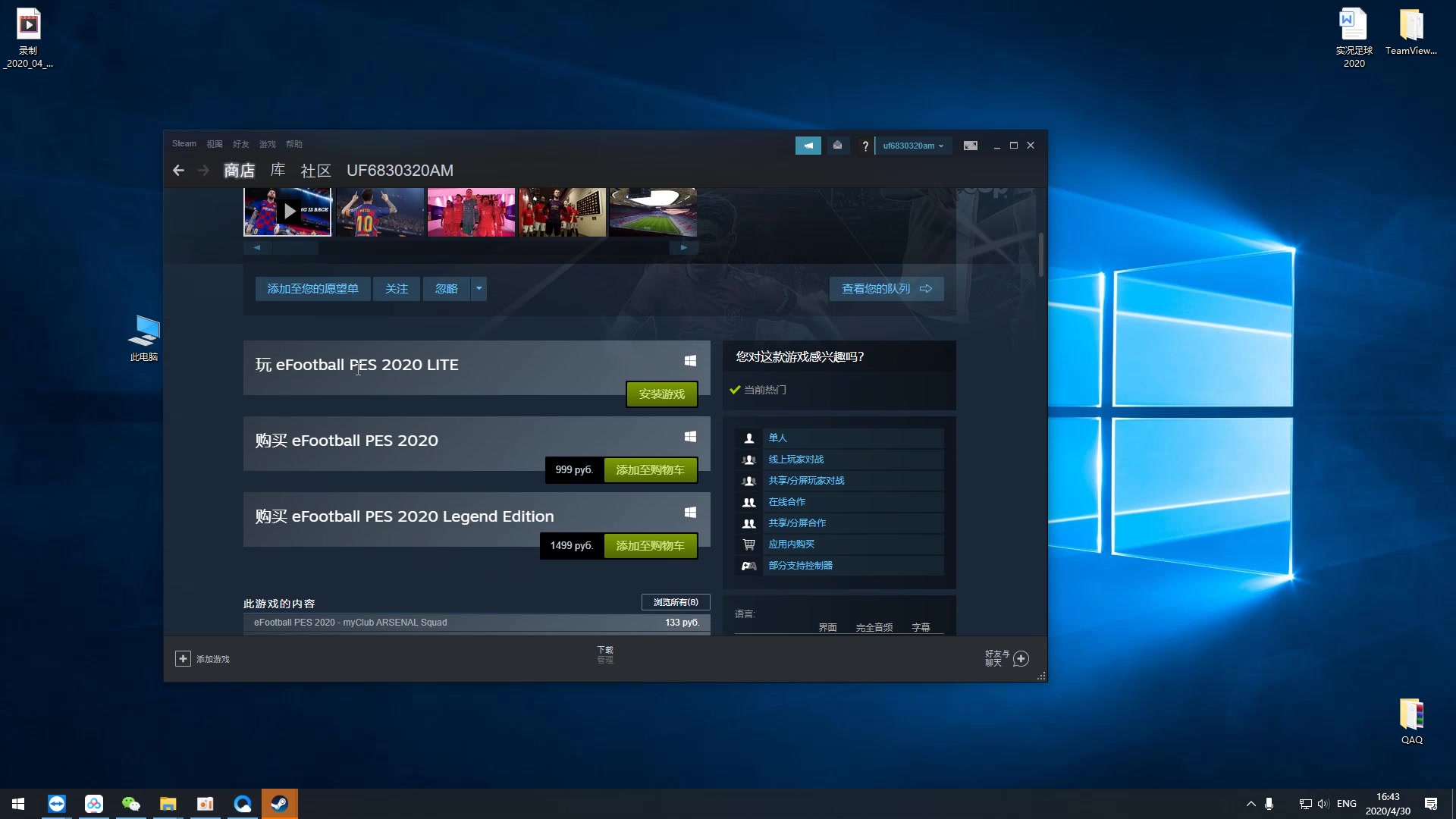Open File Explorer from taskbar
This screenshot has height=819, width=1456.
[x=168, y=804]
